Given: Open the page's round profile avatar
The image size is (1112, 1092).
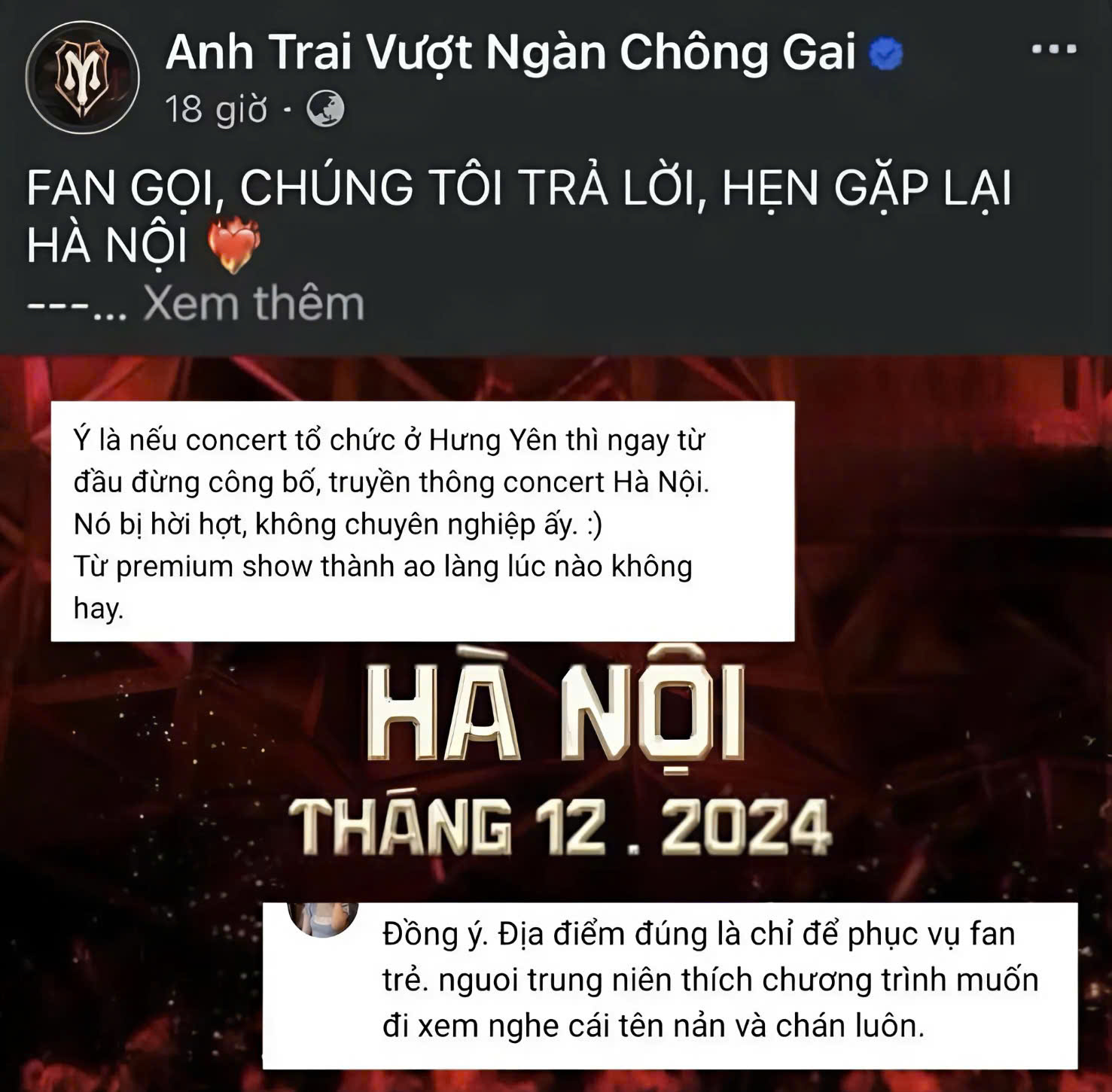Looking at the screenshot, I should pyautogui.click(x=82, y=78).
